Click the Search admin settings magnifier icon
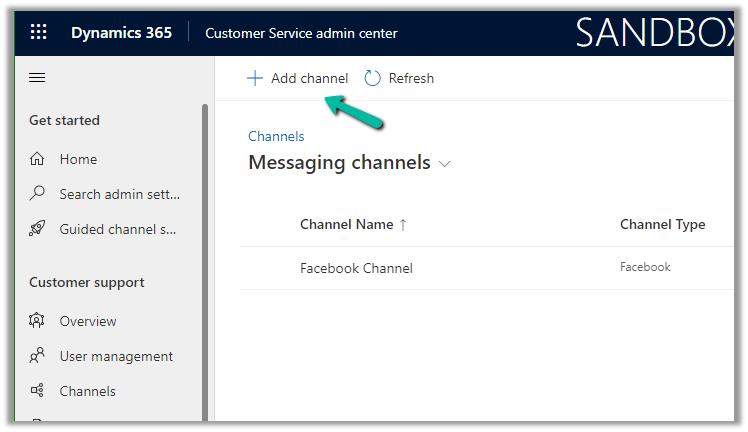This screenshot has height=432, width=748. 38,194
